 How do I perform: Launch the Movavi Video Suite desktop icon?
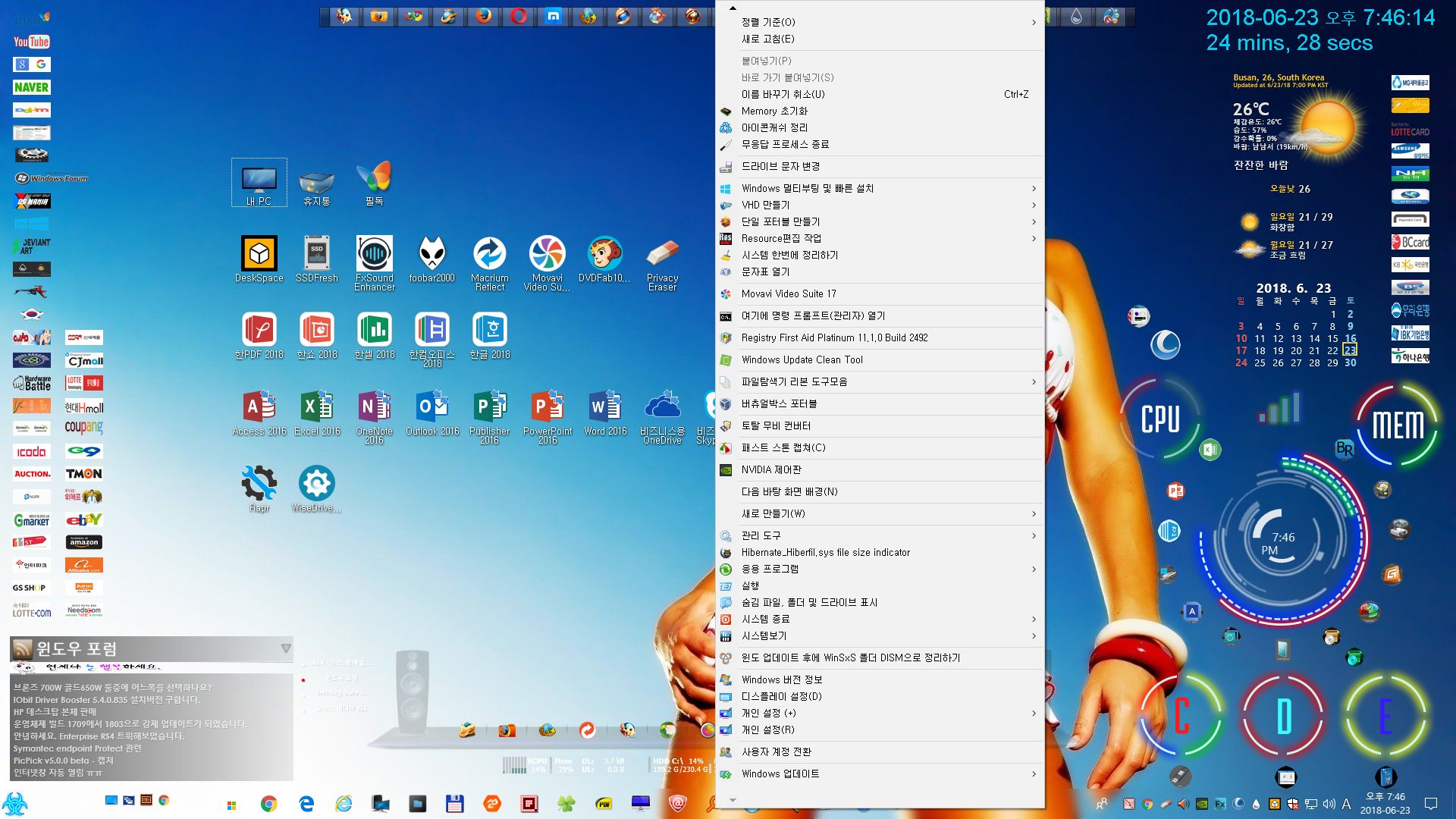click(x=548, y=262)
